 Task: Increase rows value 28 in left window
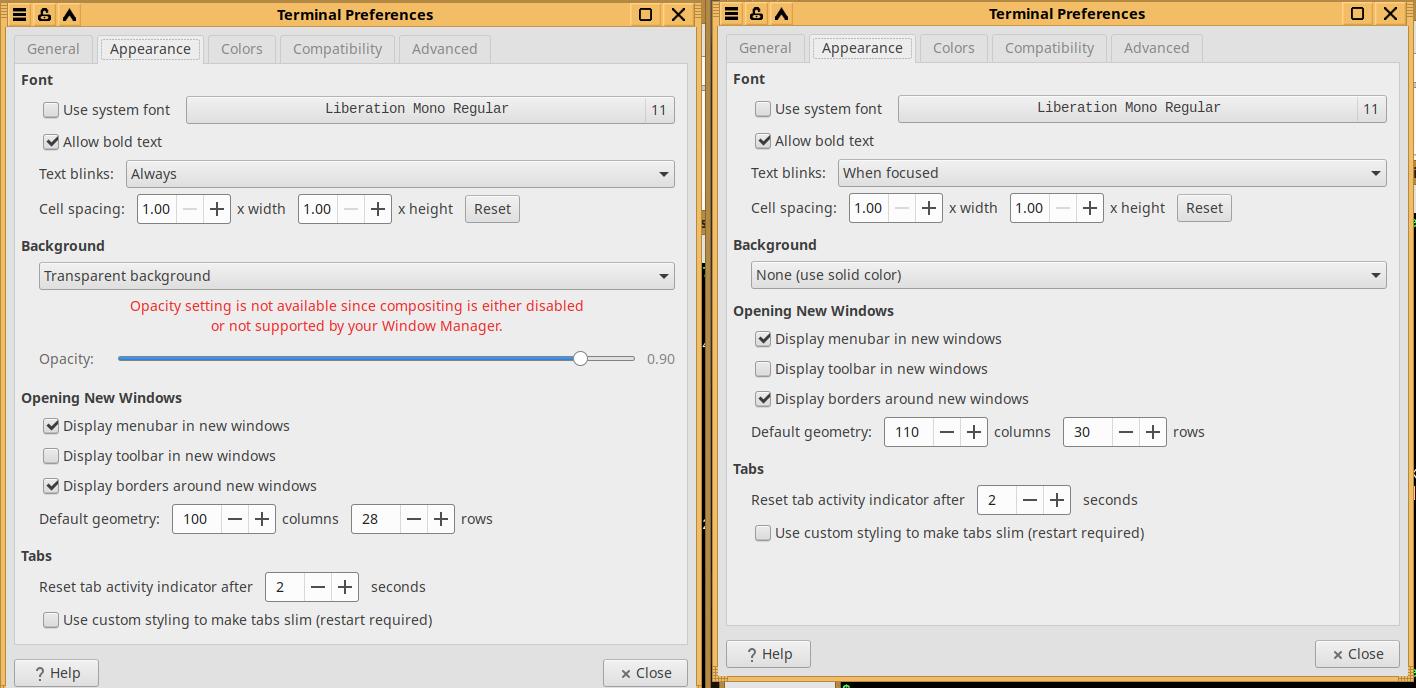441,519
